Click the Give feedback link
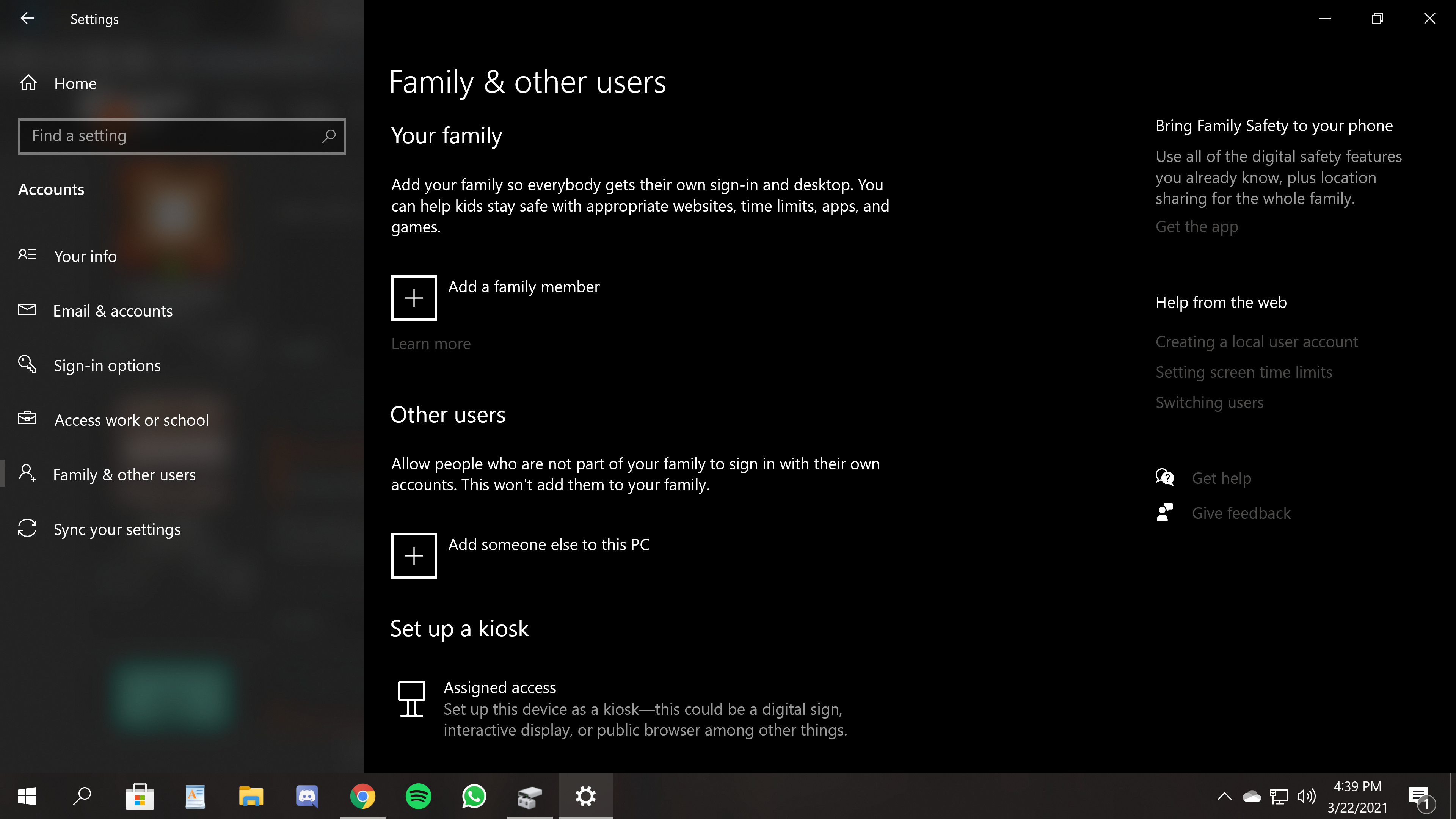The image size is (1456, 819). [x=1241, y=513]
